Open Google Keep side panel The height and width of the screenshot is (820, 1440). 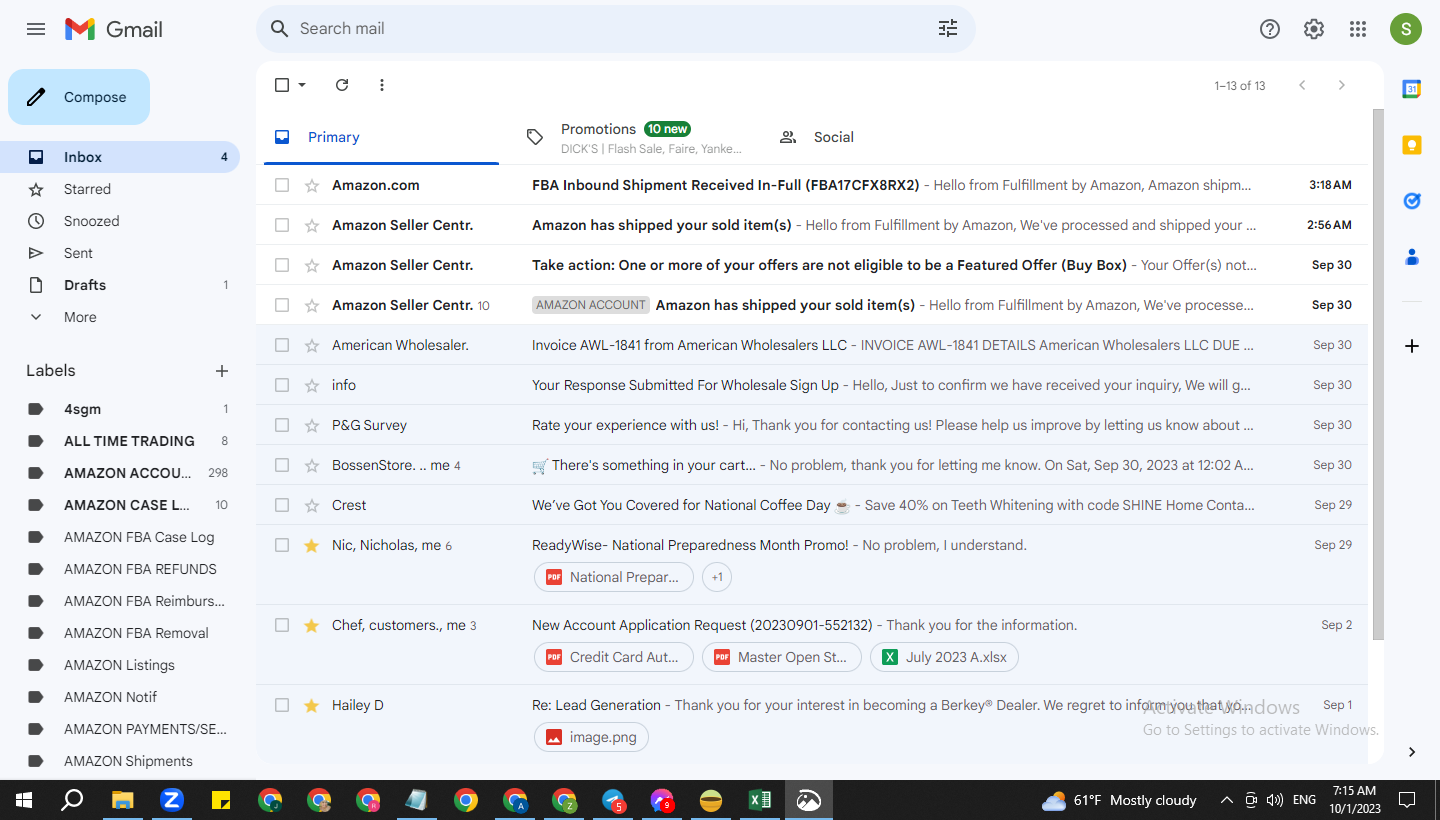1412,145
